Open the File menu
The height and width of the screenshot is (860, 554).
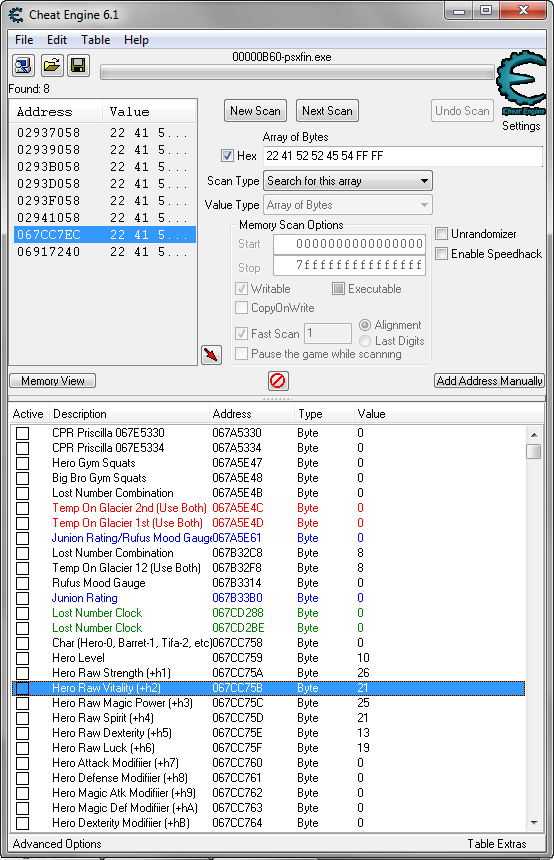coord(24,40)
